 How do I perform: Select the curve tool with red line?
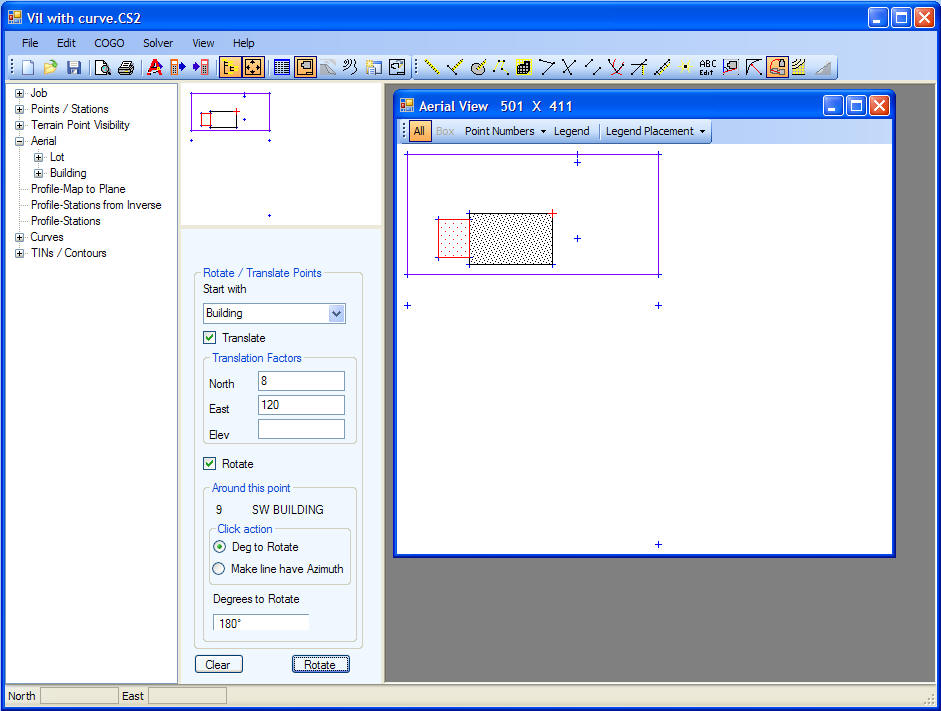754,67
